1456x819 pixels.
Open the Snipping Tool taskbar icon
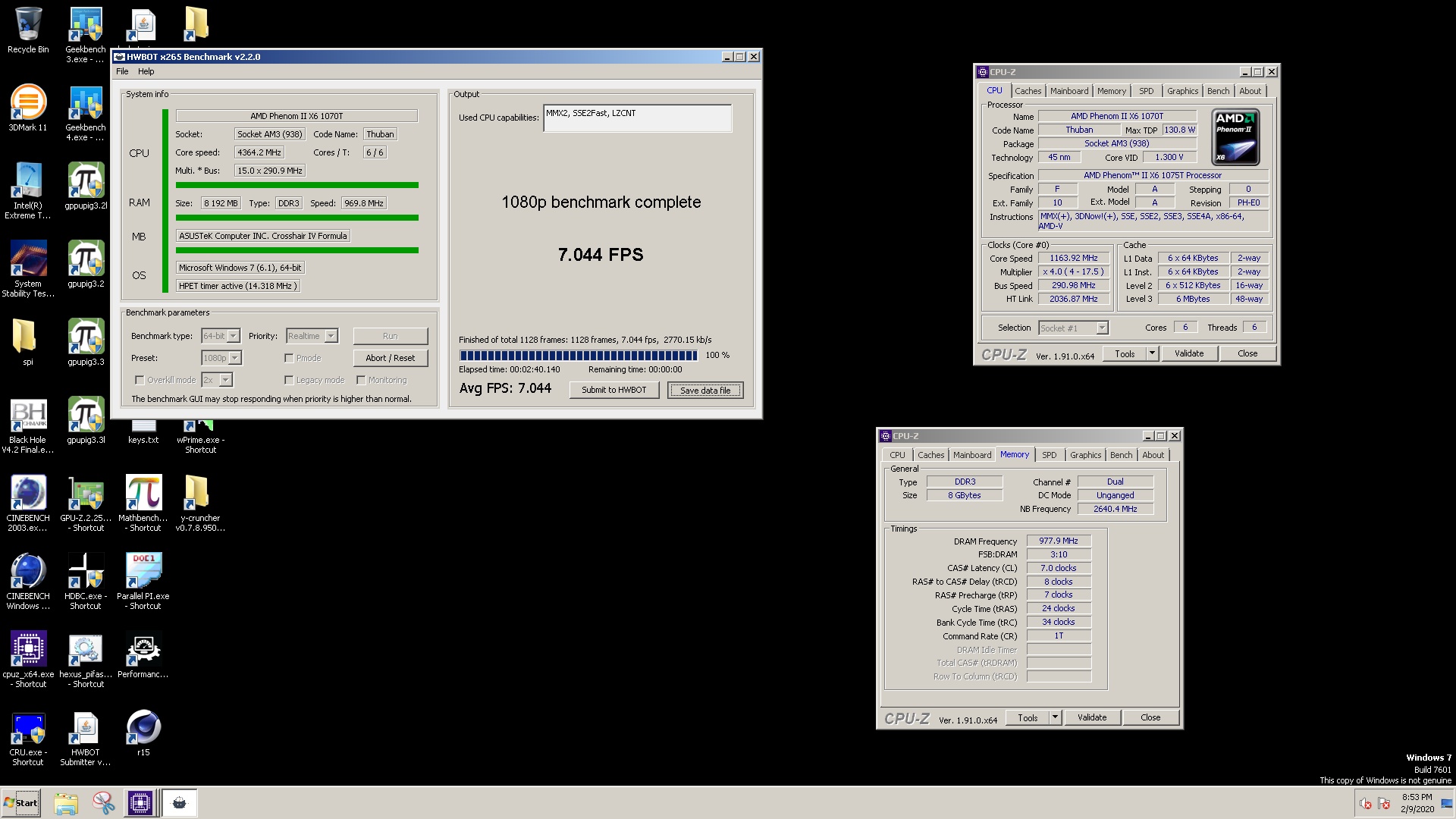tap(103, 803)
